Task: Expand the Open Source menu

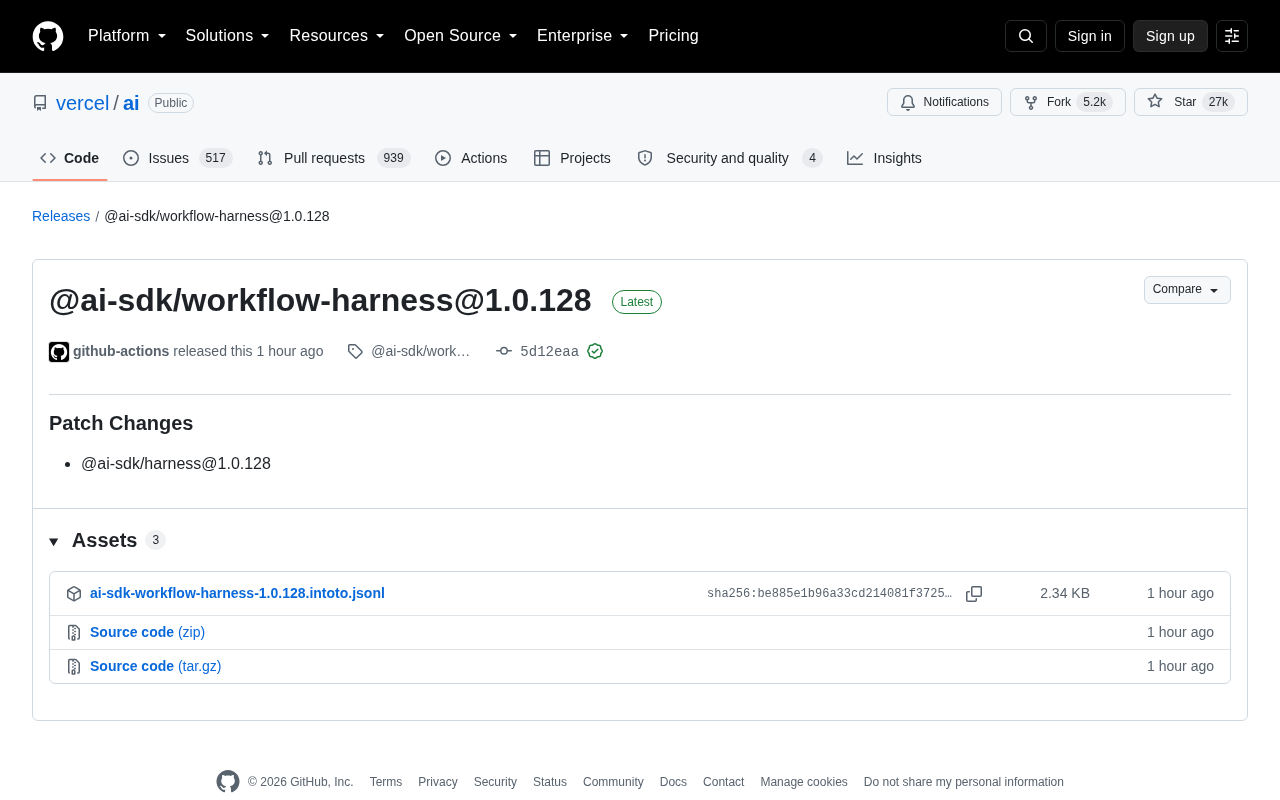Action: click(461, 36)
